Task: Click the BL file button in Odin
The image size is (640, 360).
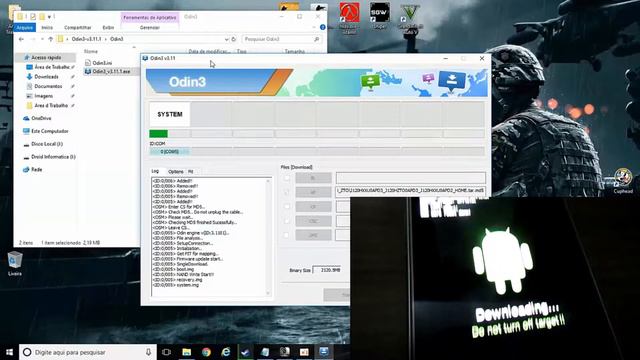Action: 313,178
